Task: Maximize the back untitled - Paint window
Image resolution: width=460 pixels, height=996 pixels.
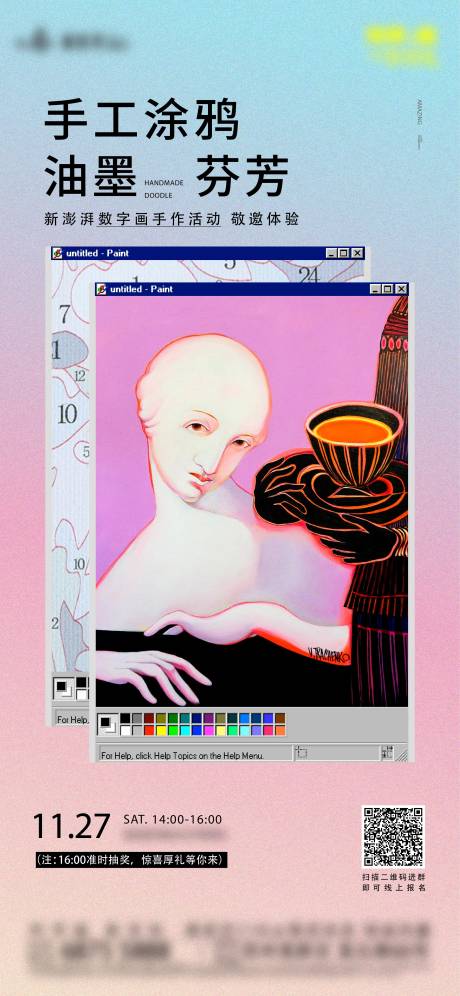Action: [343, 253]
